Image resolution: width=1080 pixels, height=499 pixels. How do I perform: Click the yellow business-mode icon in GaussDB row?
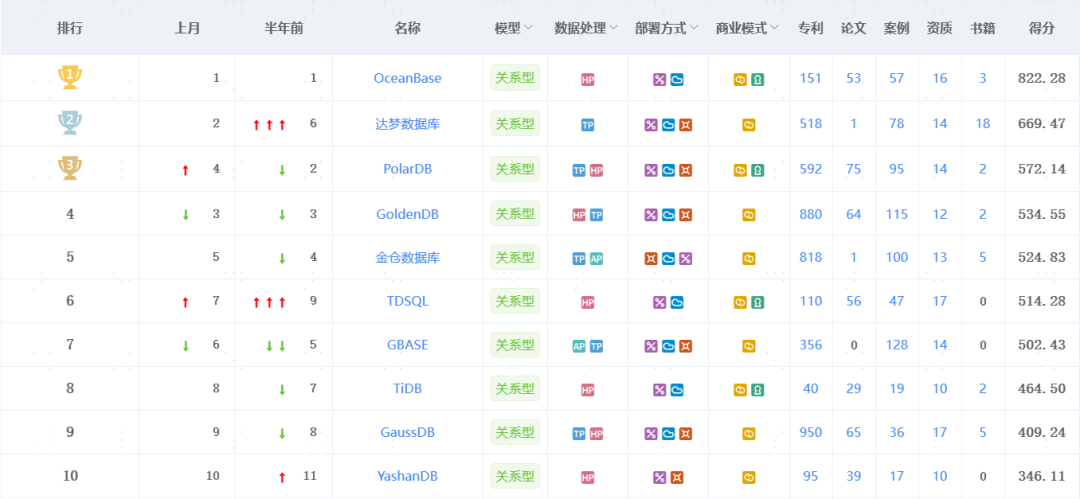749,434
